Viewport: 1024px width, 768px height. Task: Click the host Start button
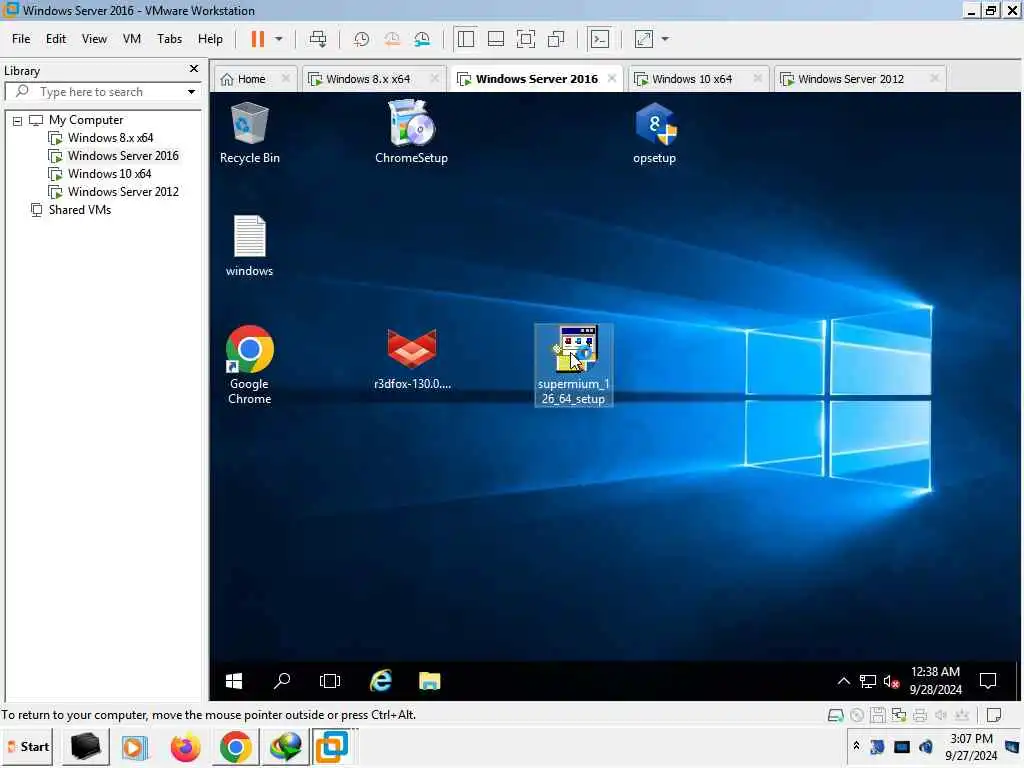pyautogui.click(x=28, y=746)
